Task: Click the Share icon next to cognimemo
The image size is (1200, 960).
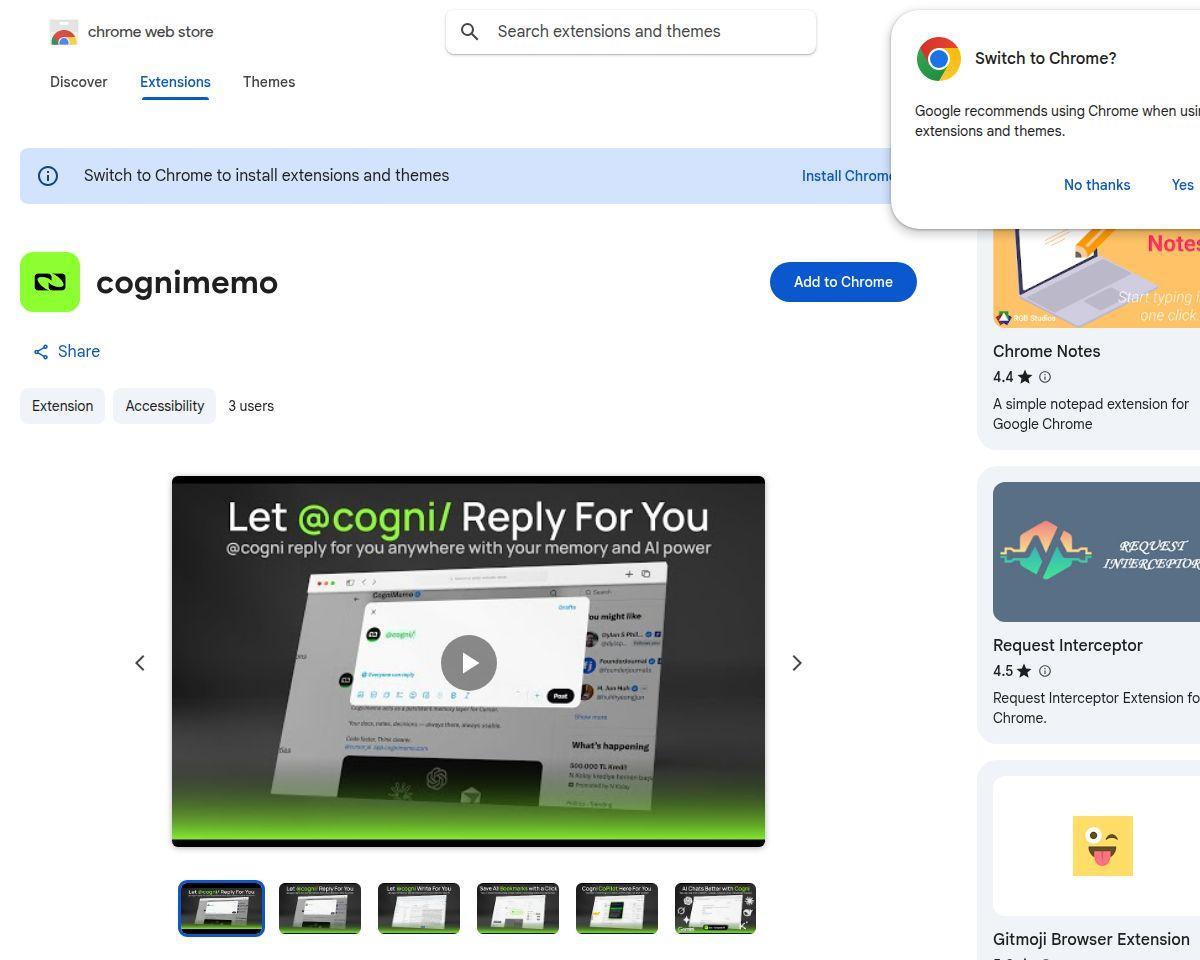Action: 41,352
